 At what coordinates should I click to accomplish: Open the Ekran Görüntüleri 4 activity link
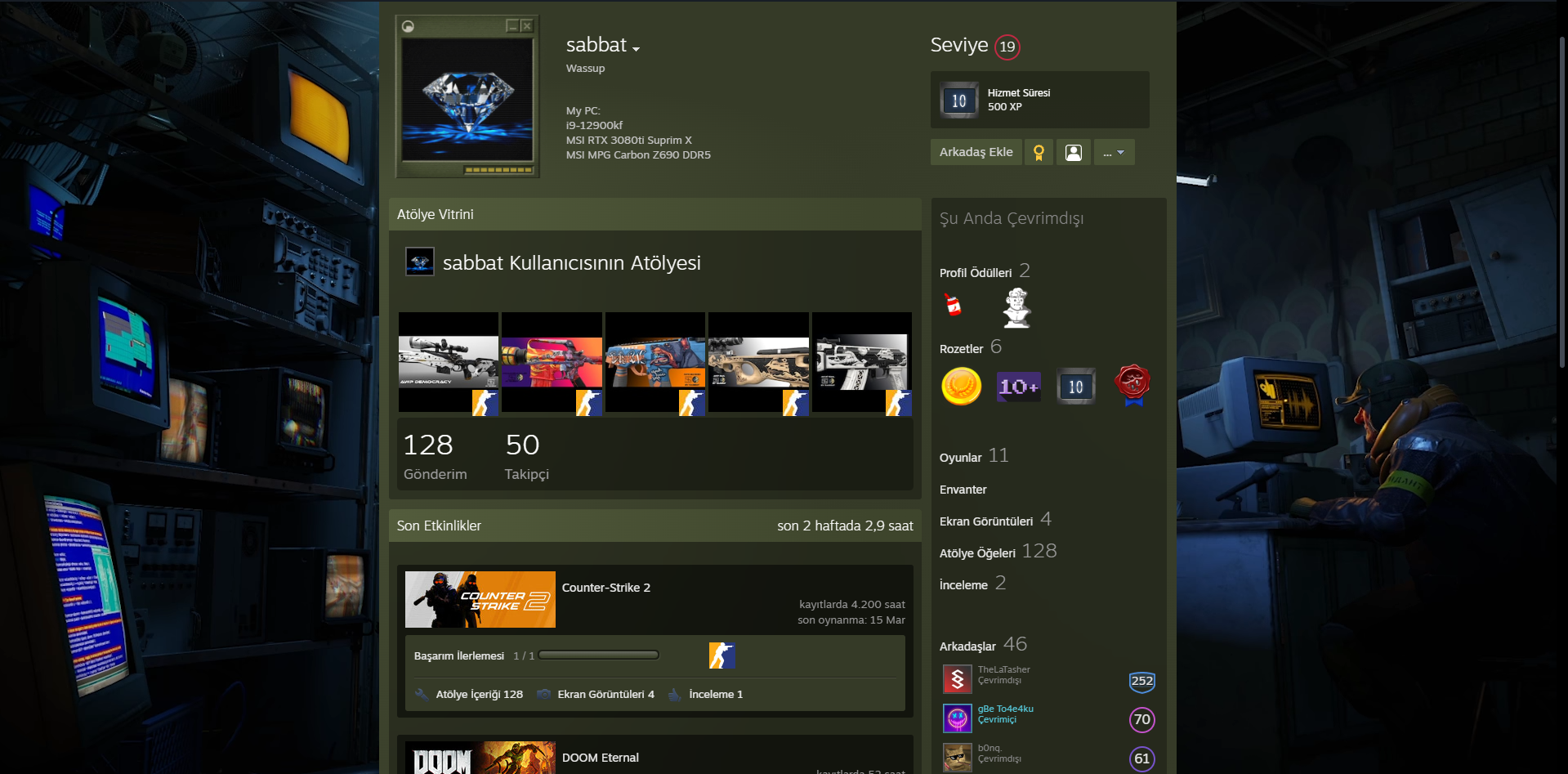point(606,695)
